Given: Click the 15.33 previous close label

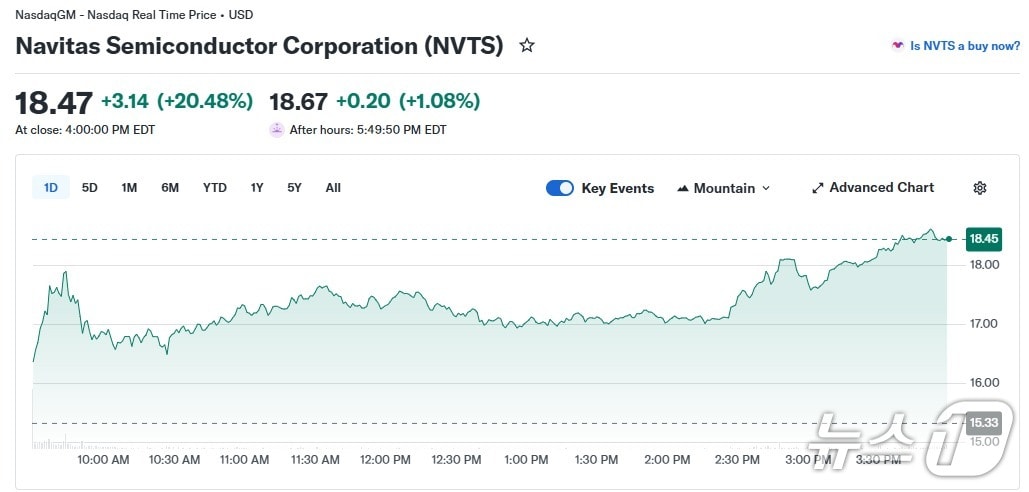Looking at the screenshot, I should tap(983, 423).
